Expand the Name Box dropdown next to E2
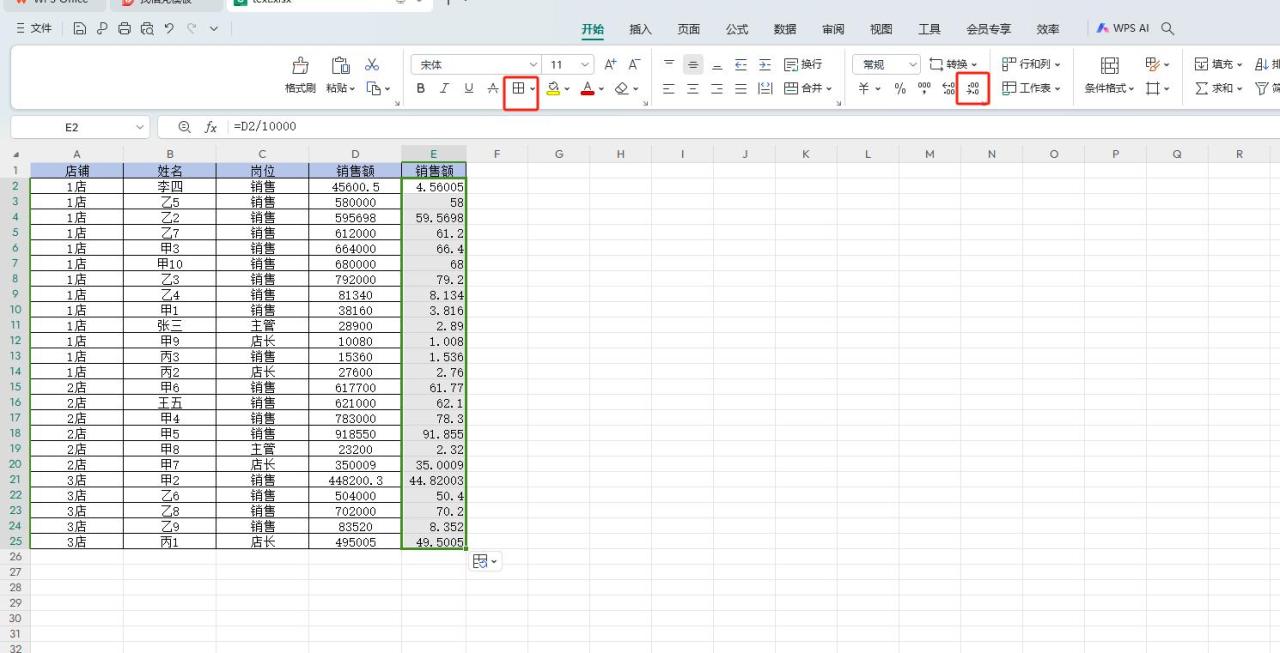The image size is (1280, 653). click(x=139, y=127)
